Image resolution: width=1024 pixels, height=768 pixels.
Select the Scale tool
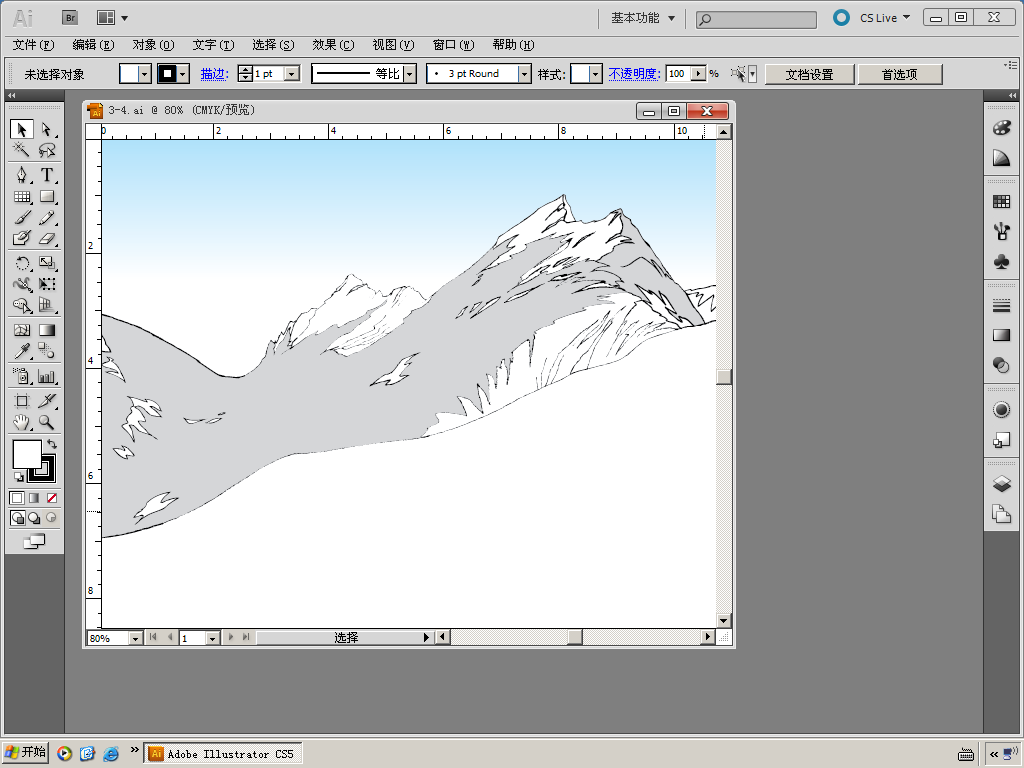coord(46,263)
